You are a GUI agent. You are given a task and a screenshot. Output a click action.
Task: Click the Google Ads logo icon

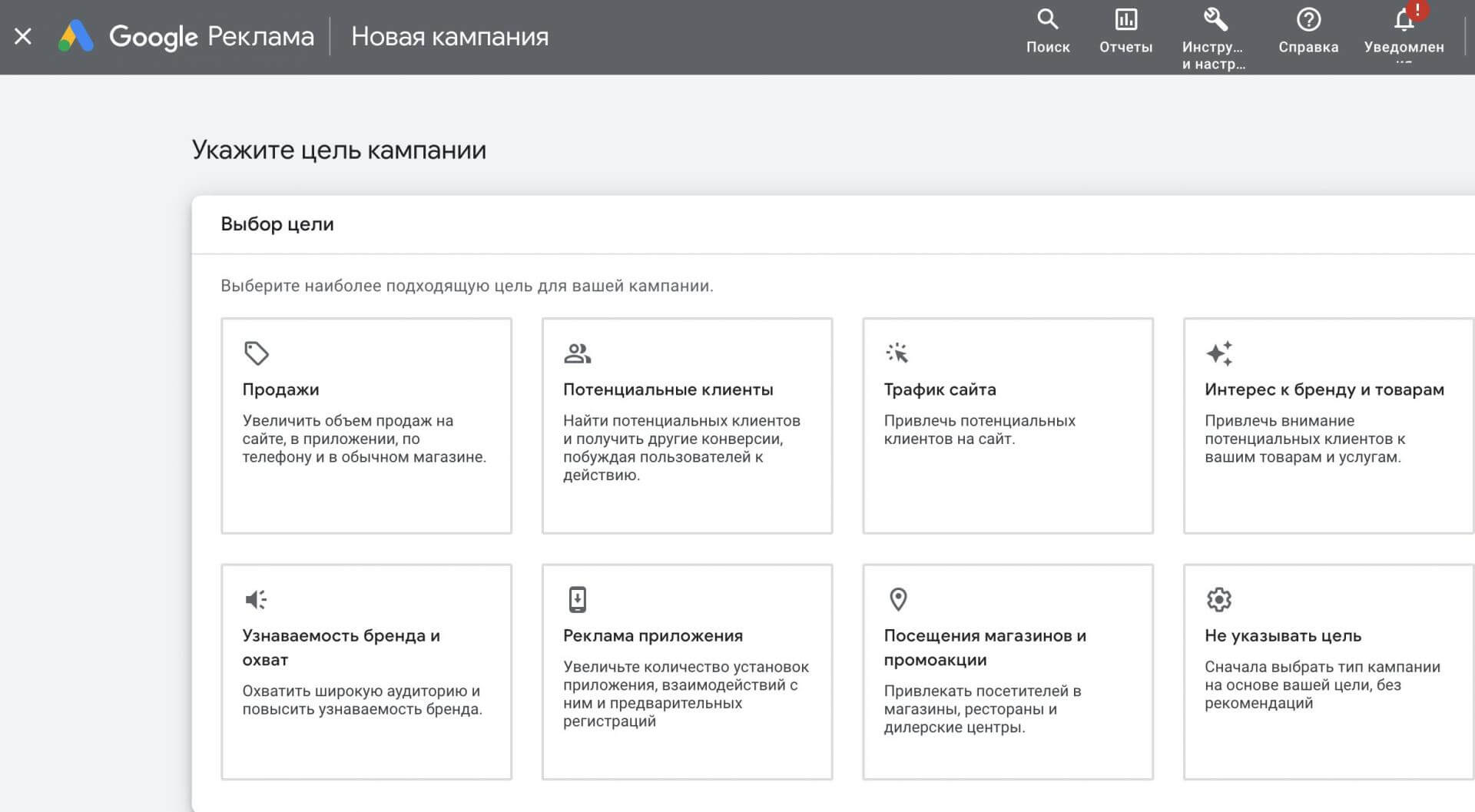click(76, 36)
